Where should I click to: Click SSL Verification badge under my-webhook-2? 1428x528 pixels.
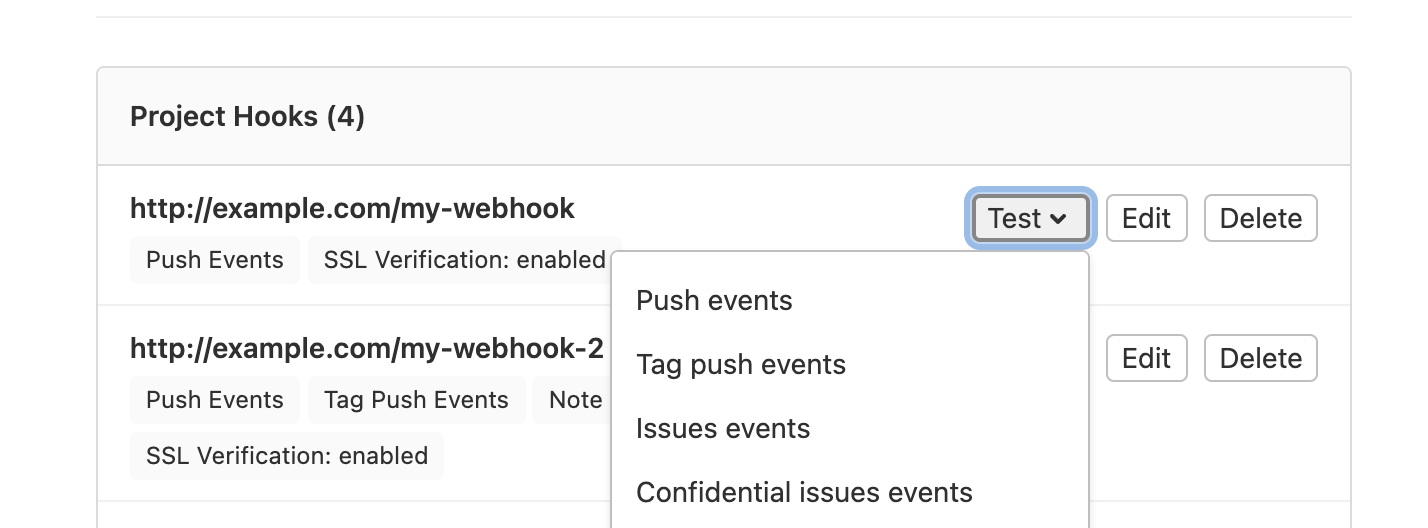coord(287,456)
